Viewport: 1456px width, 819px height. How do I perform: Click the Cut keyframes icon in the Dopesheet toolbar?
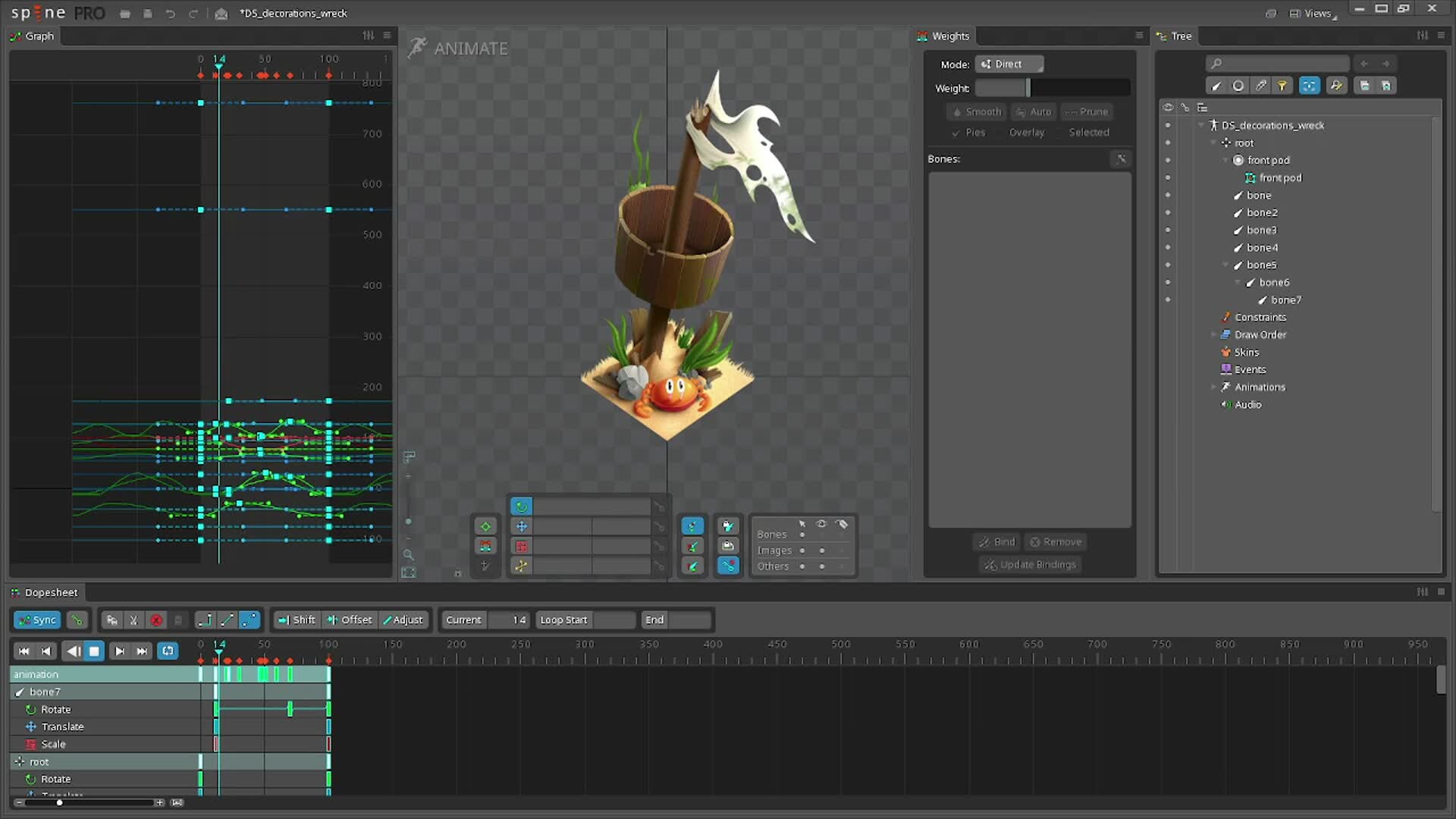click(x=133, y=620)
